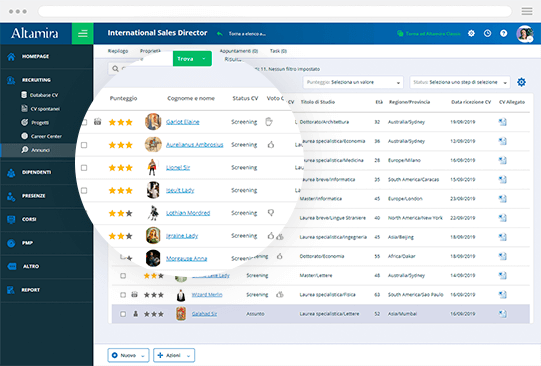Open Aurelianus Ambrosius candidate link
Image resolution: width=541 pixels, height=366 pixels.
[x=195, y=145]
